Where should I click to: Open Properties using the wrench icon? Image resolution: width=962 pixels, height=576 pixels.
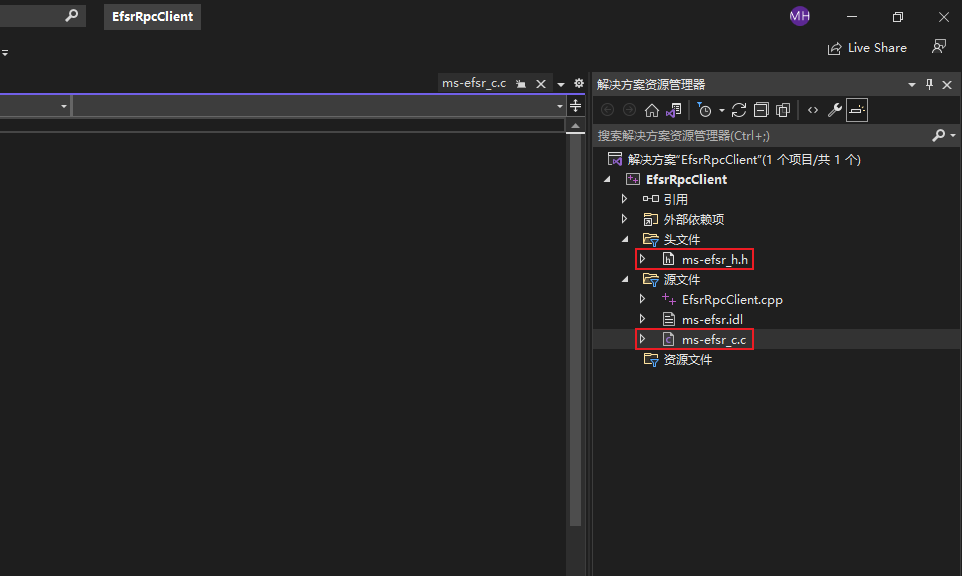click(x=834, y=110)
